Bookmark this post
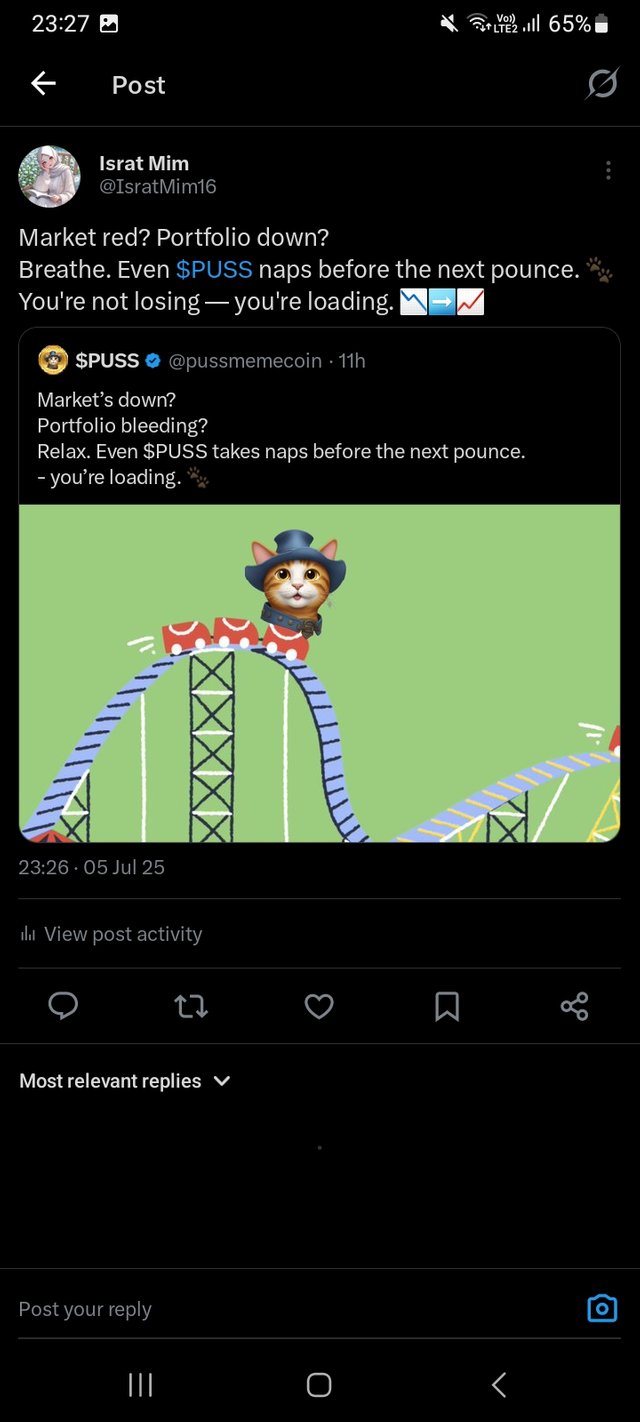 coord(447,1006)
